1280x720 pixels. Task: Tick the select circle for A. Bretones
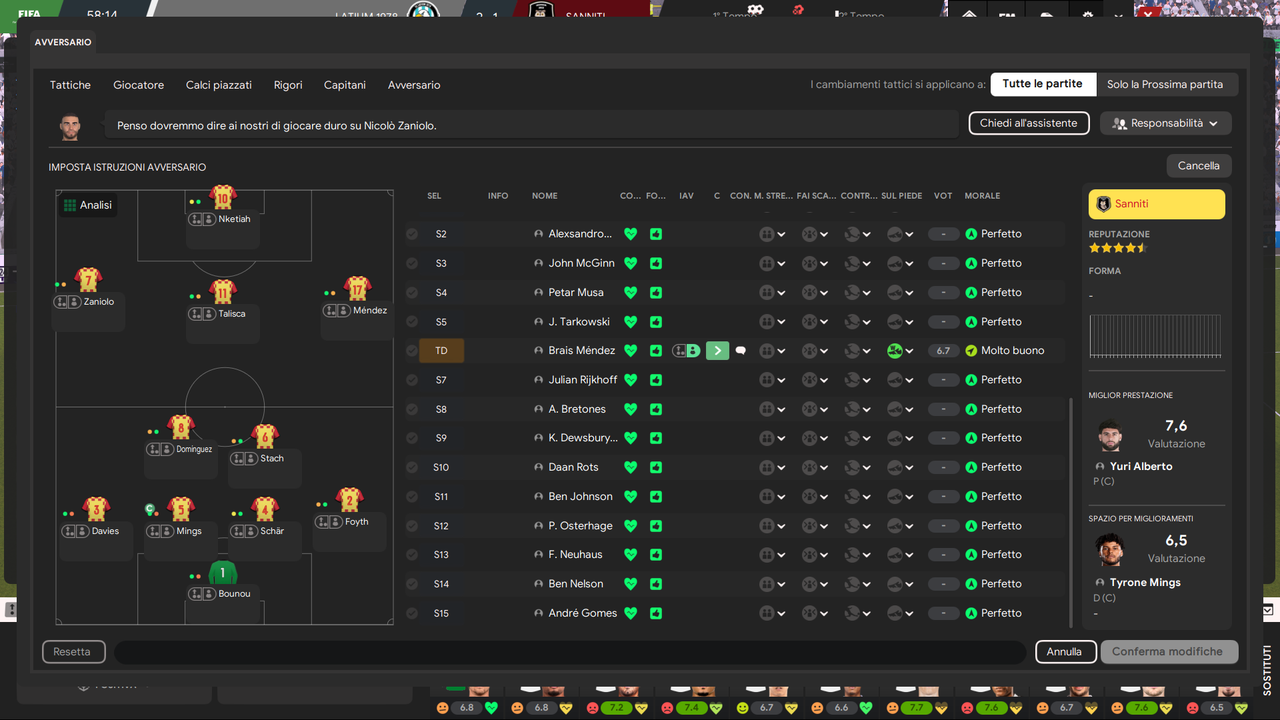tap(412, 409)
